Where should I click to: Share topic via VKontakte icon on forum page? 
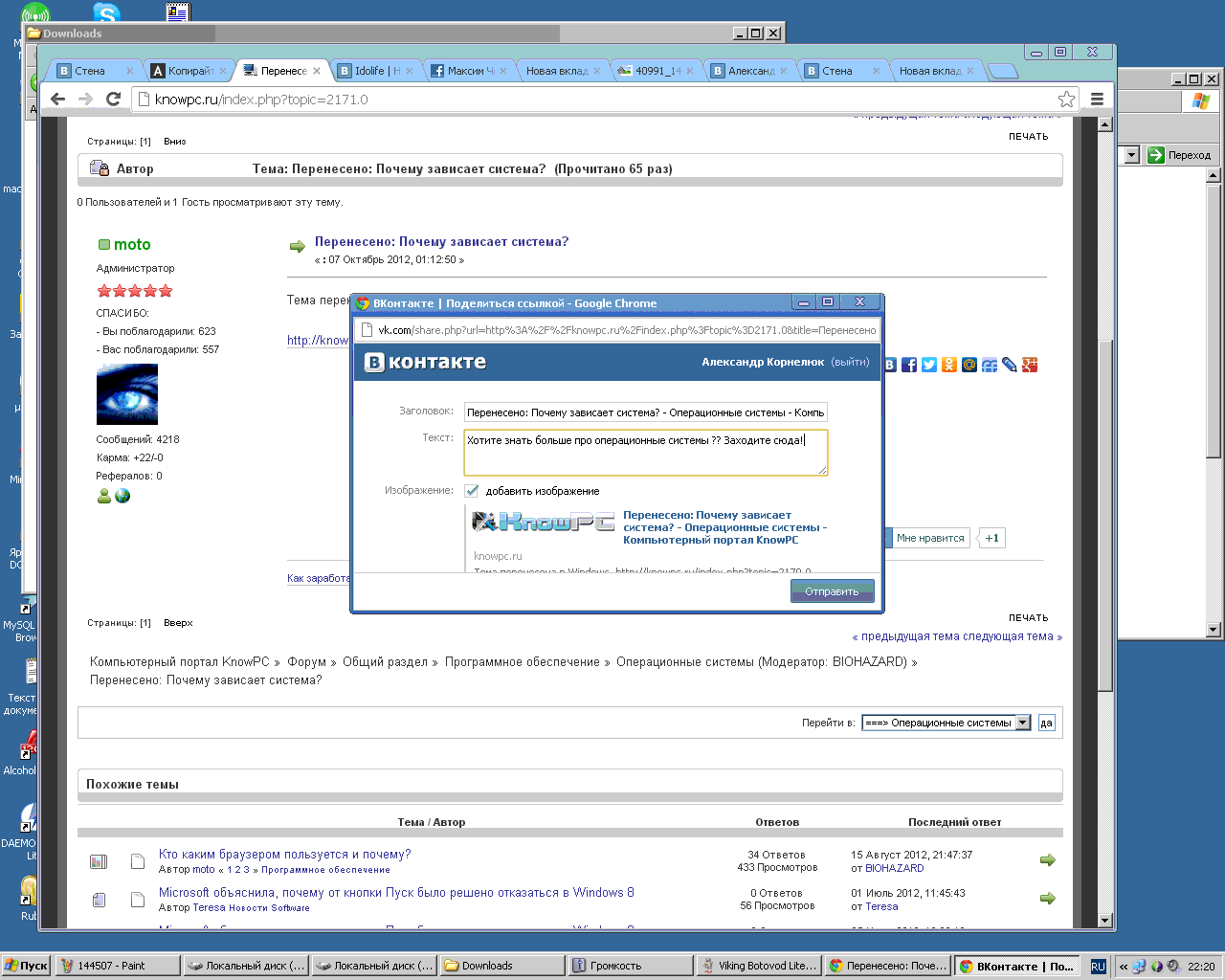[890, 365]
